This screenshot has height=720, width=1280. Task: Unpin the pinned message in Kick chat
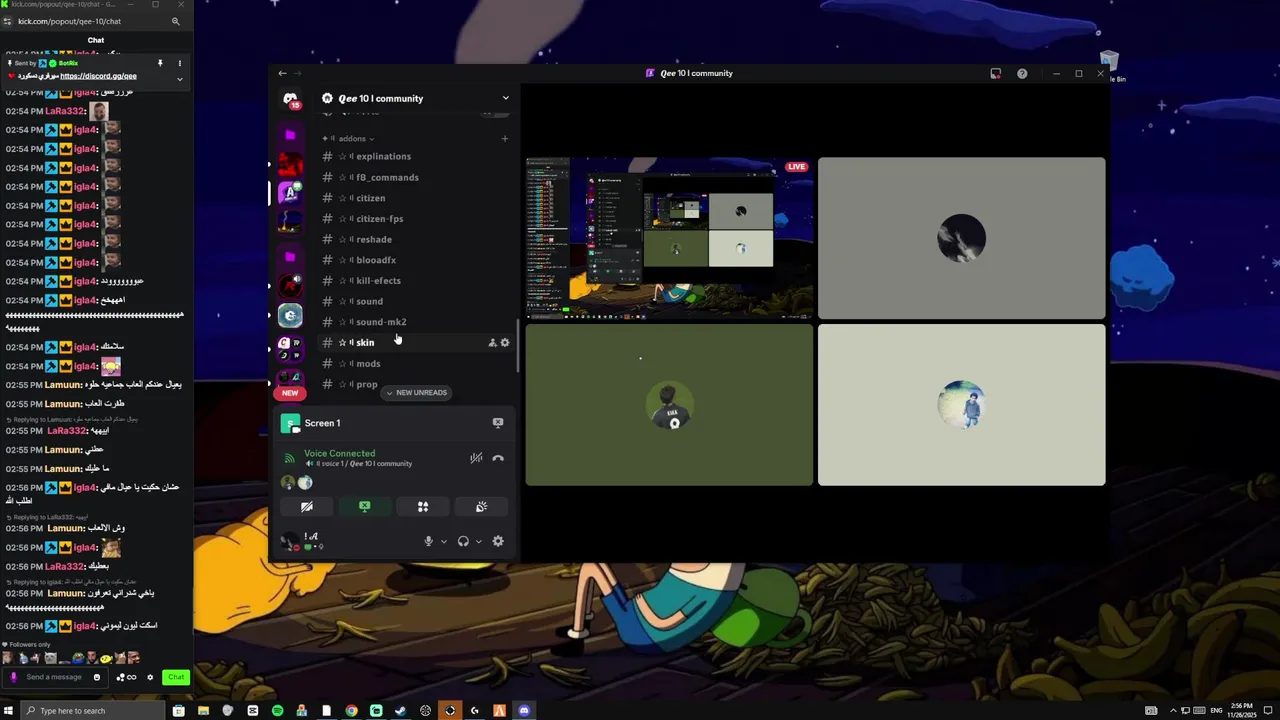pyautogui.click(x=160, y=63)
